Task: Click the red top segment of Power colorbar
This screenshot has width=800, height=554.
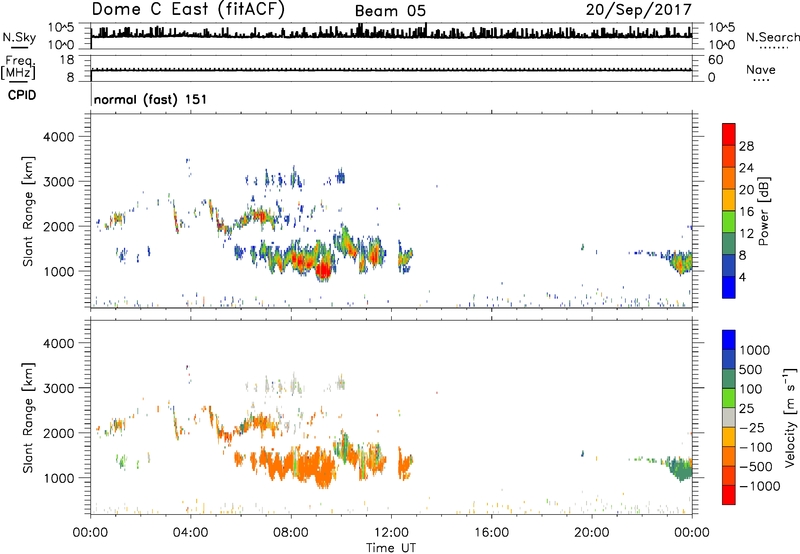Action: pos(729,135)
